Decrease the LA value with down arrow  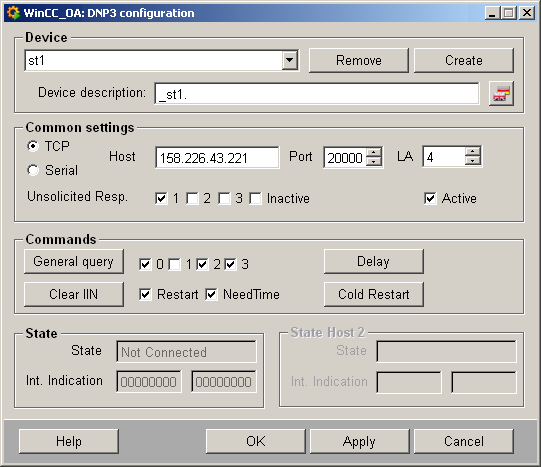[x=472, y=161]
